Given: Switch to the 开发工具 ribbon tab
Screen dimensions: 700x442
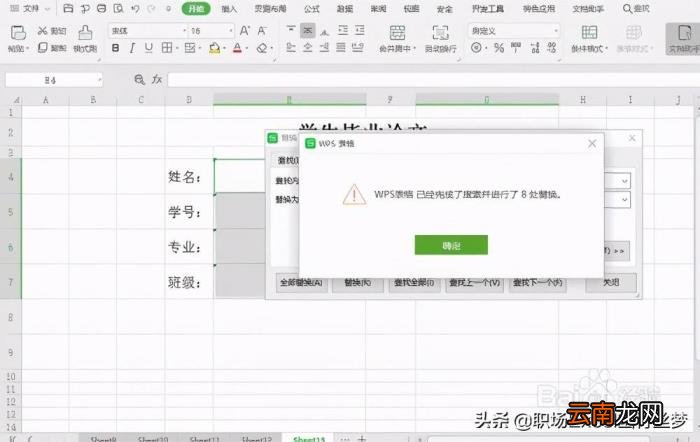Looking at the screenshot, I should tap(488, 8).
